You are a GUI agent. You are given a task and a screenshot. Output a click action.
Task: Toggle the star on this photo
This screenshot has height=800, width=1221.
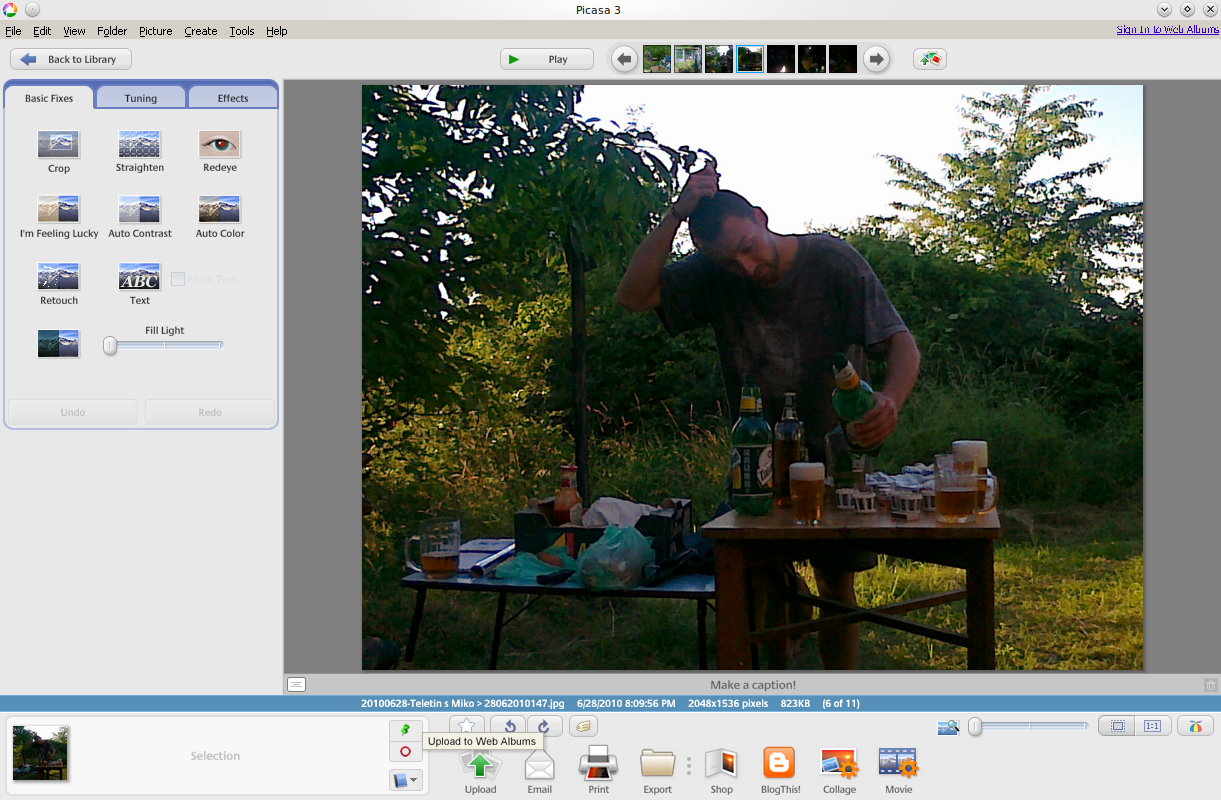[467, 727]
